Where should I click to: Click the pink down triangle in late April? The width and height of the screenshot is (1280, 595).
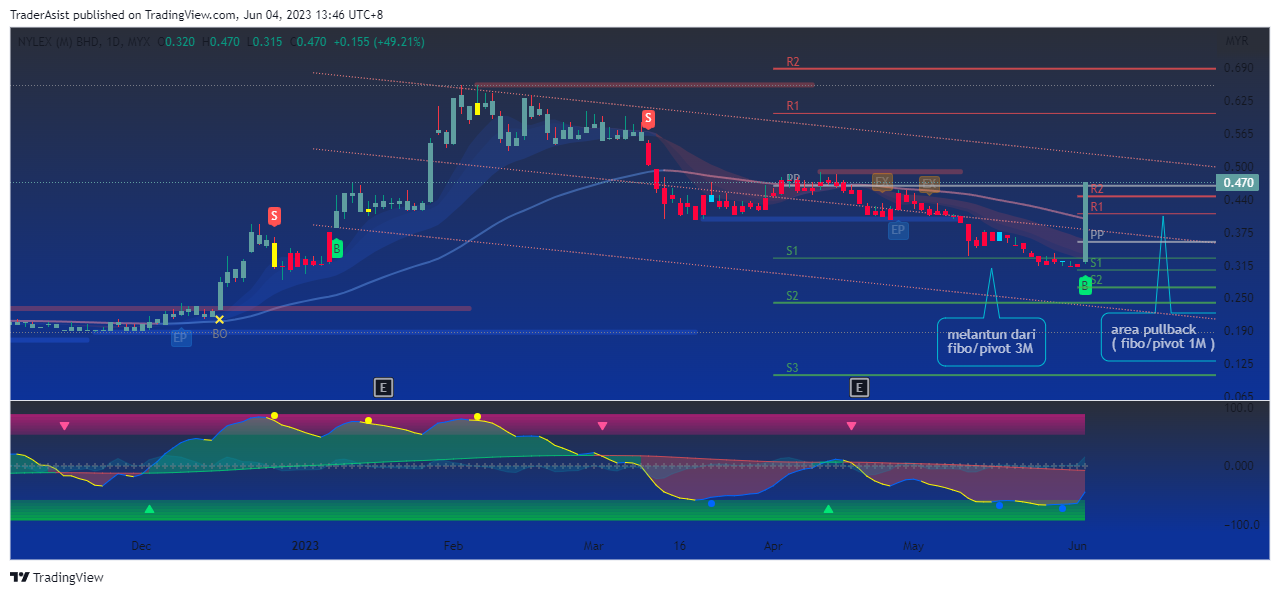[851, 426]
